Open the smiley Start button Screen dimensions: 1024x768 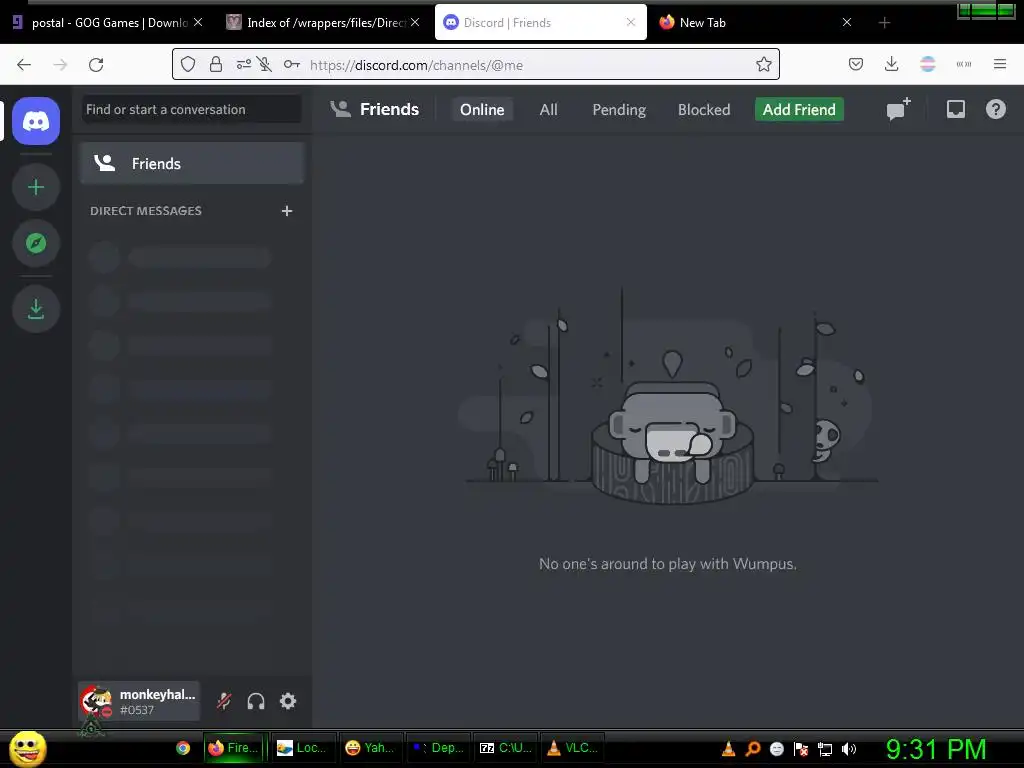[x=27, y=748]
